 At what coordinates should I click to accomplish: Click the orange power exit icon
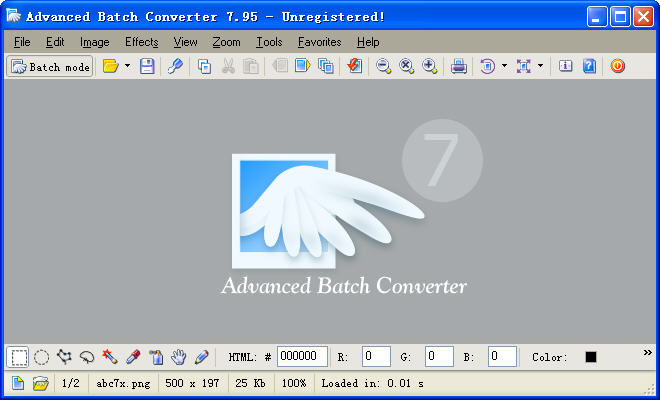(x=617, y=66)
